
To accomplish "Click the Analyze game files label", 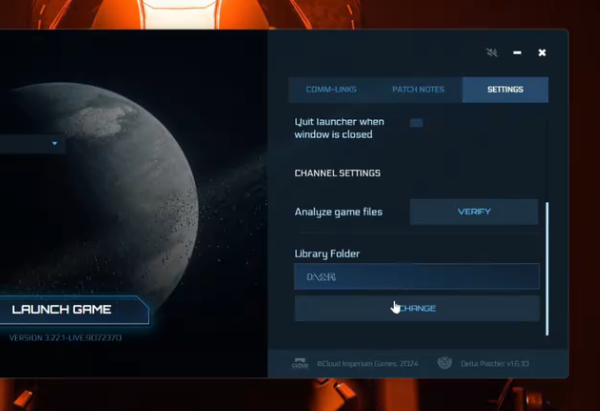I will point(339,212).
